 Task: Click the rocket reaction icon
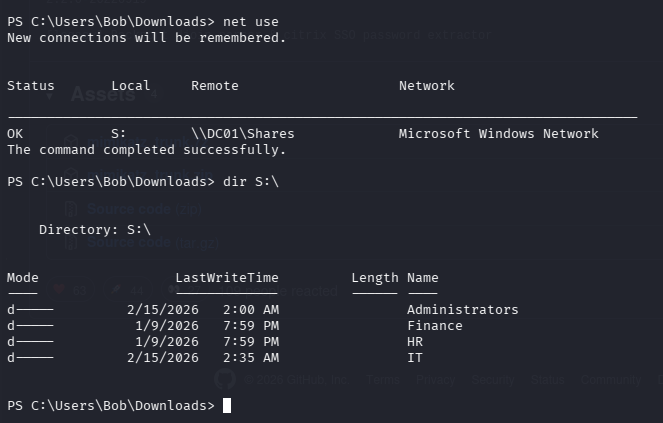click(117, 291)
